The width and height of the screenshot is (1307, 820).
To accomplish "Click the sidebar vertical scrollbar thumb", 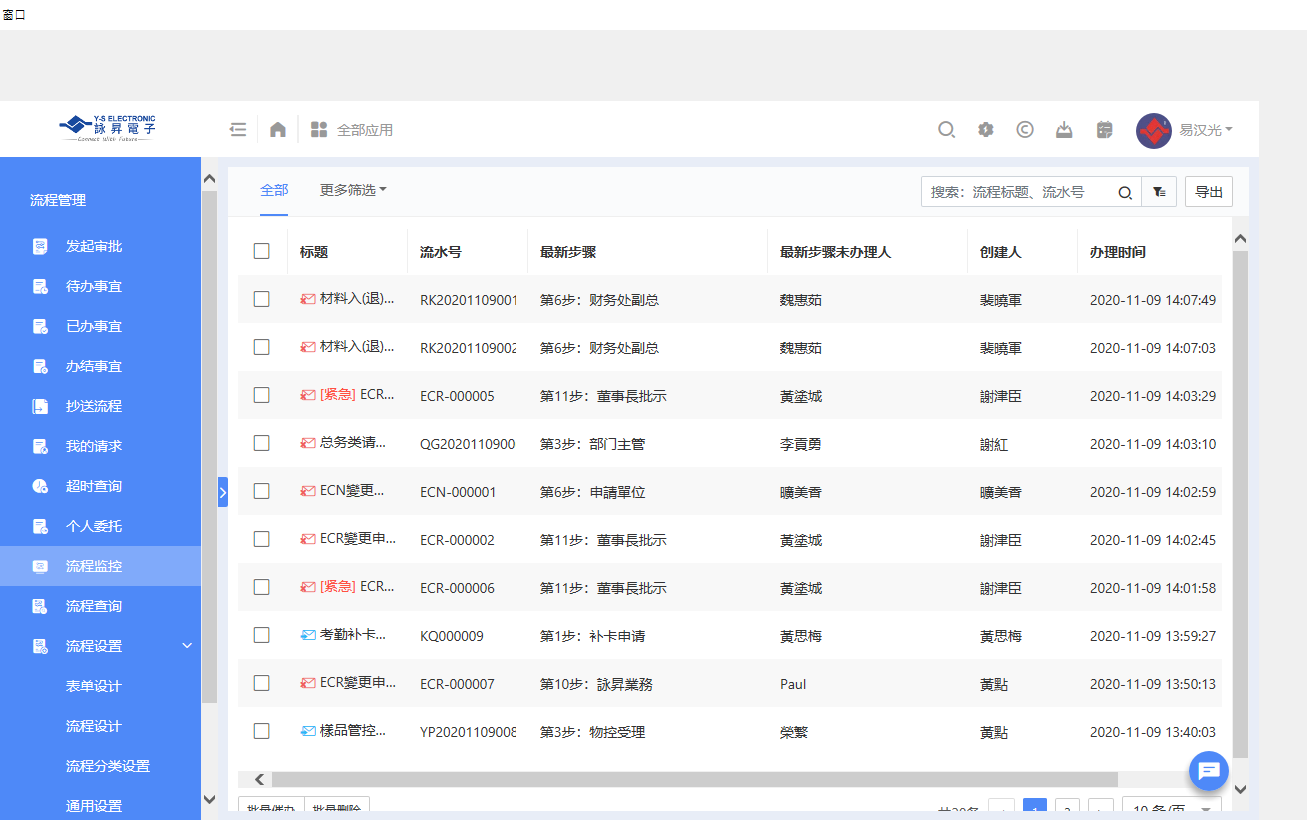I will tap(209, 446).
